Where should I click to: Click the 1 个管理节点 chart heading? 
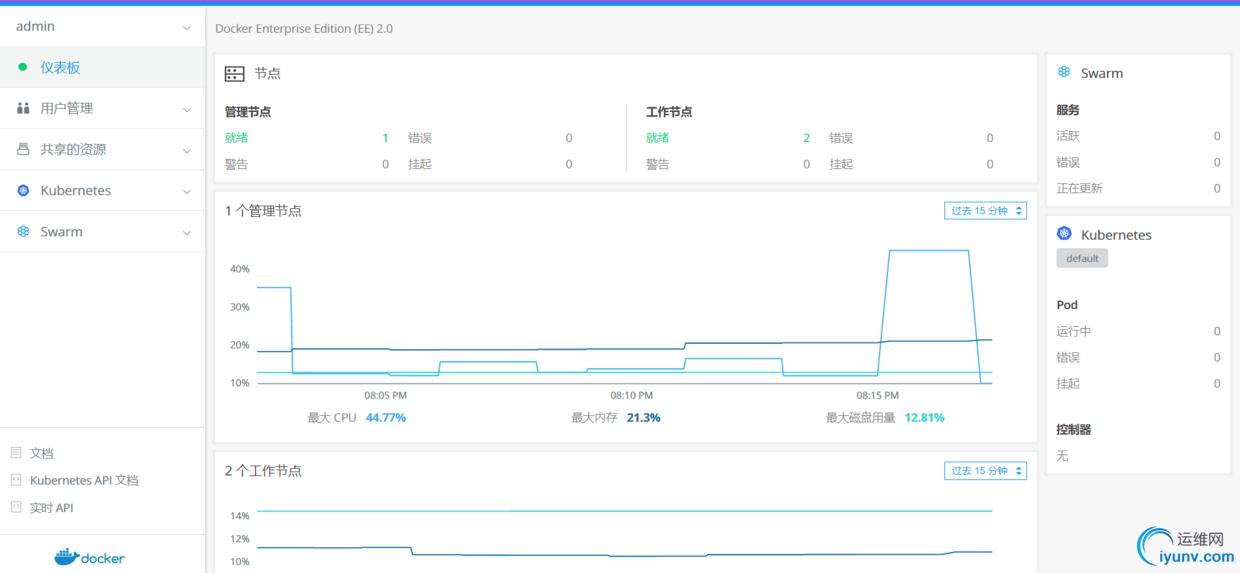pos(263,211)
